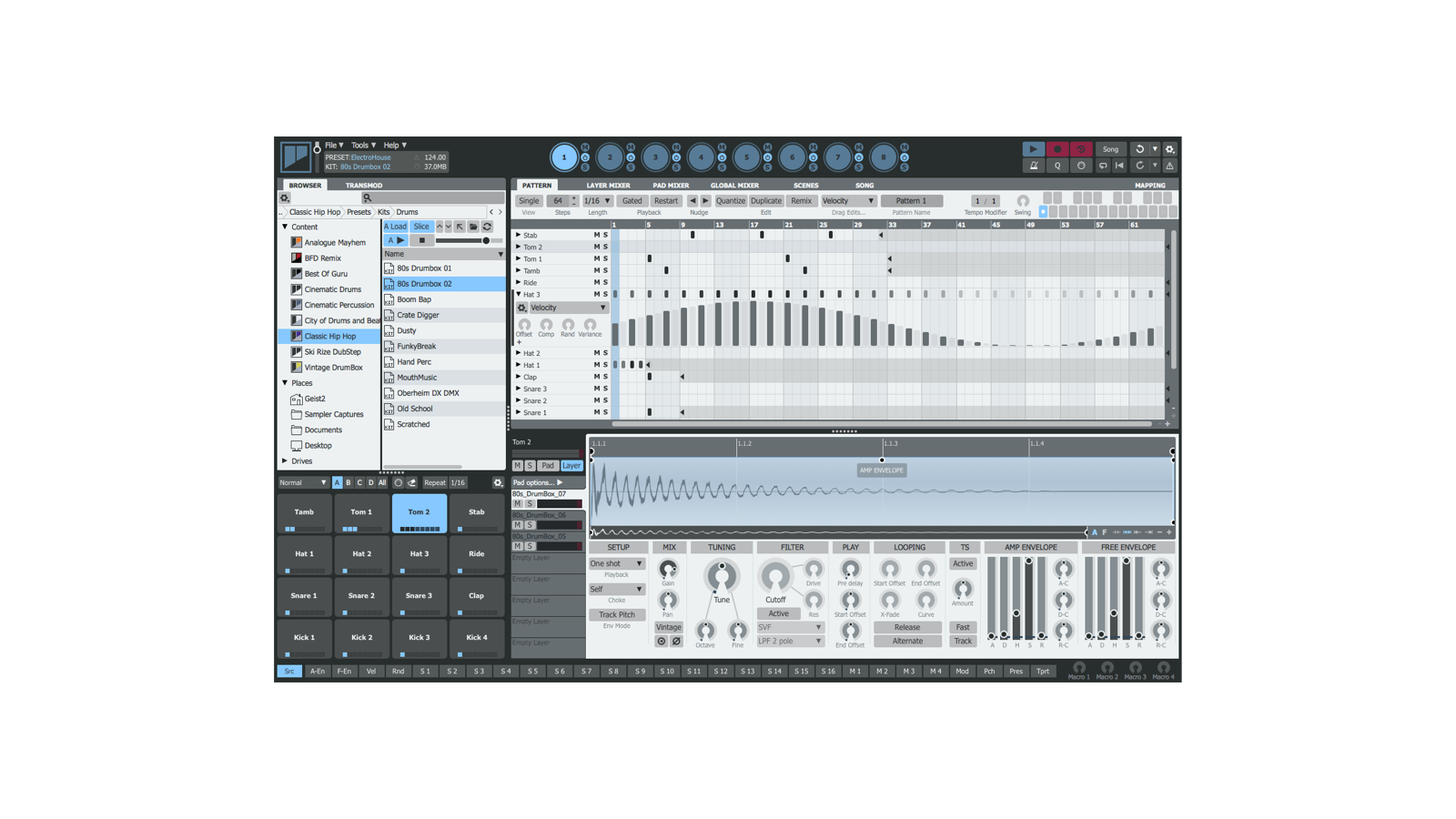The width and height of the screenshot is (1456, 819).
Task: Click the Quantize button
Action: pos(730,201)
